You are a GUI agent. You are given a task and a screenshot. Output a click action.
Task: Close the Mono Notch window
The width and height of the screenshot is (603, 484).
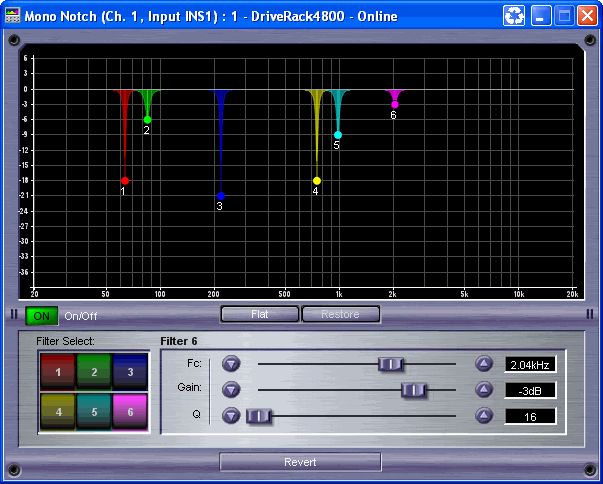[x=587, y=16]
